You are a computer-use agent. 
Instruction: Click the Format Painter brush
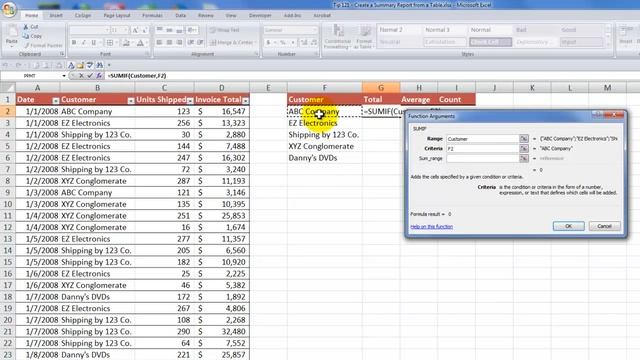click(x=26, y=45)
